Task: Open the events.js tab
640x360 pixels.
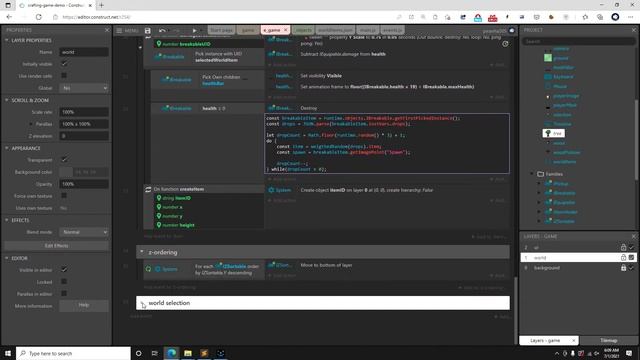Action: click(x=392, y=30)
